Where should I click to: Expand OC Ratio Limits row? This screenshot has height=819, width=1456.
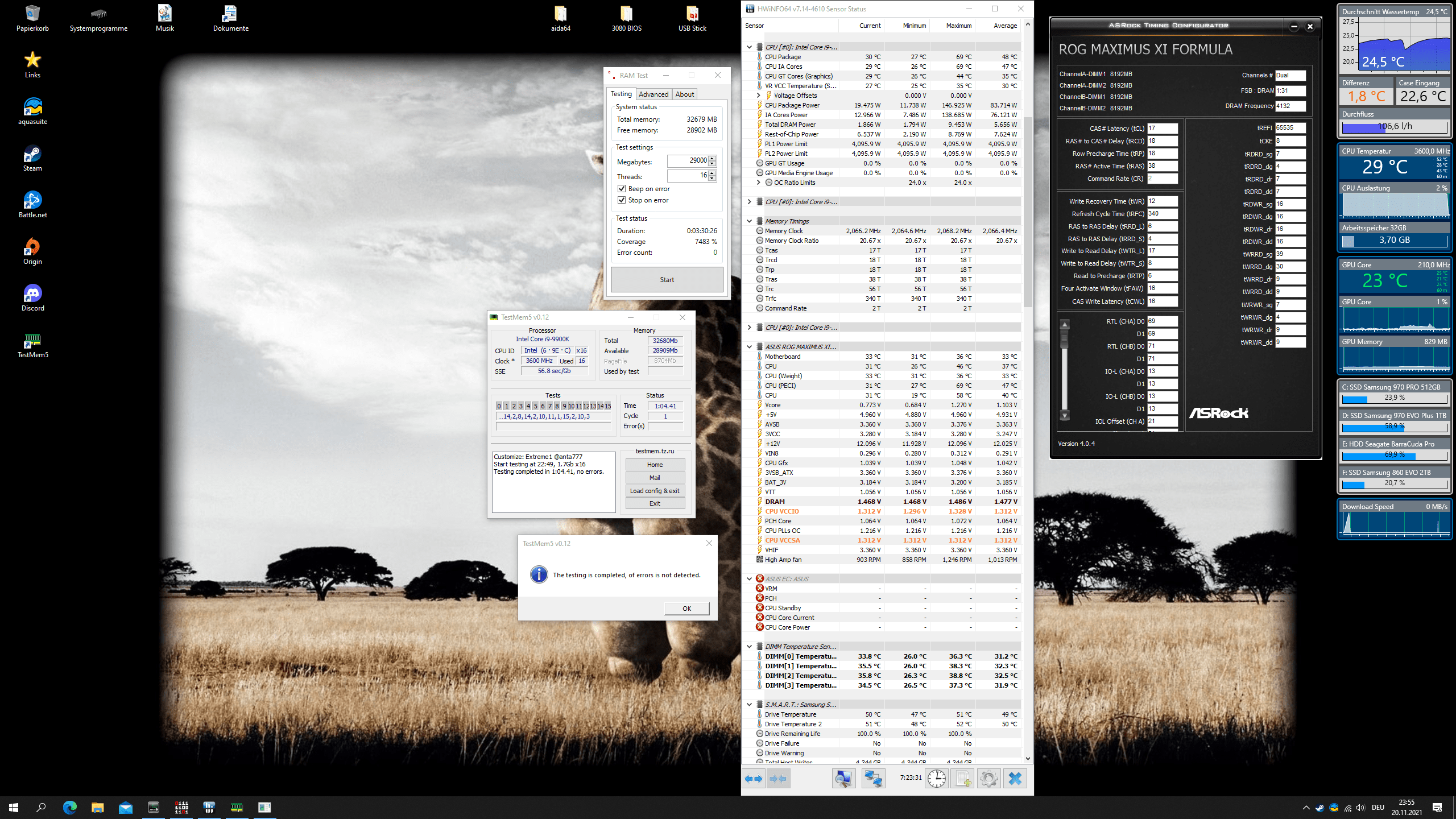759,183
